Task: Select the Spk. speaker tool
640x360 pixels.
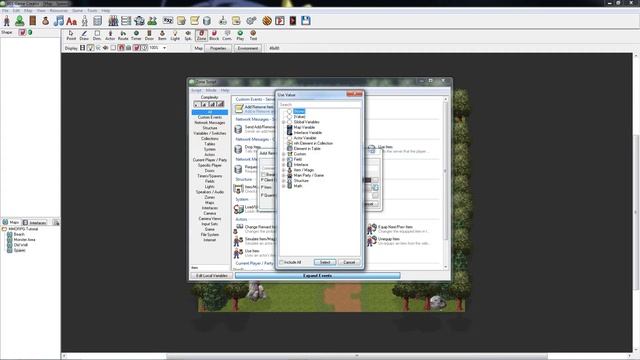Action: [x=188, y=35]
